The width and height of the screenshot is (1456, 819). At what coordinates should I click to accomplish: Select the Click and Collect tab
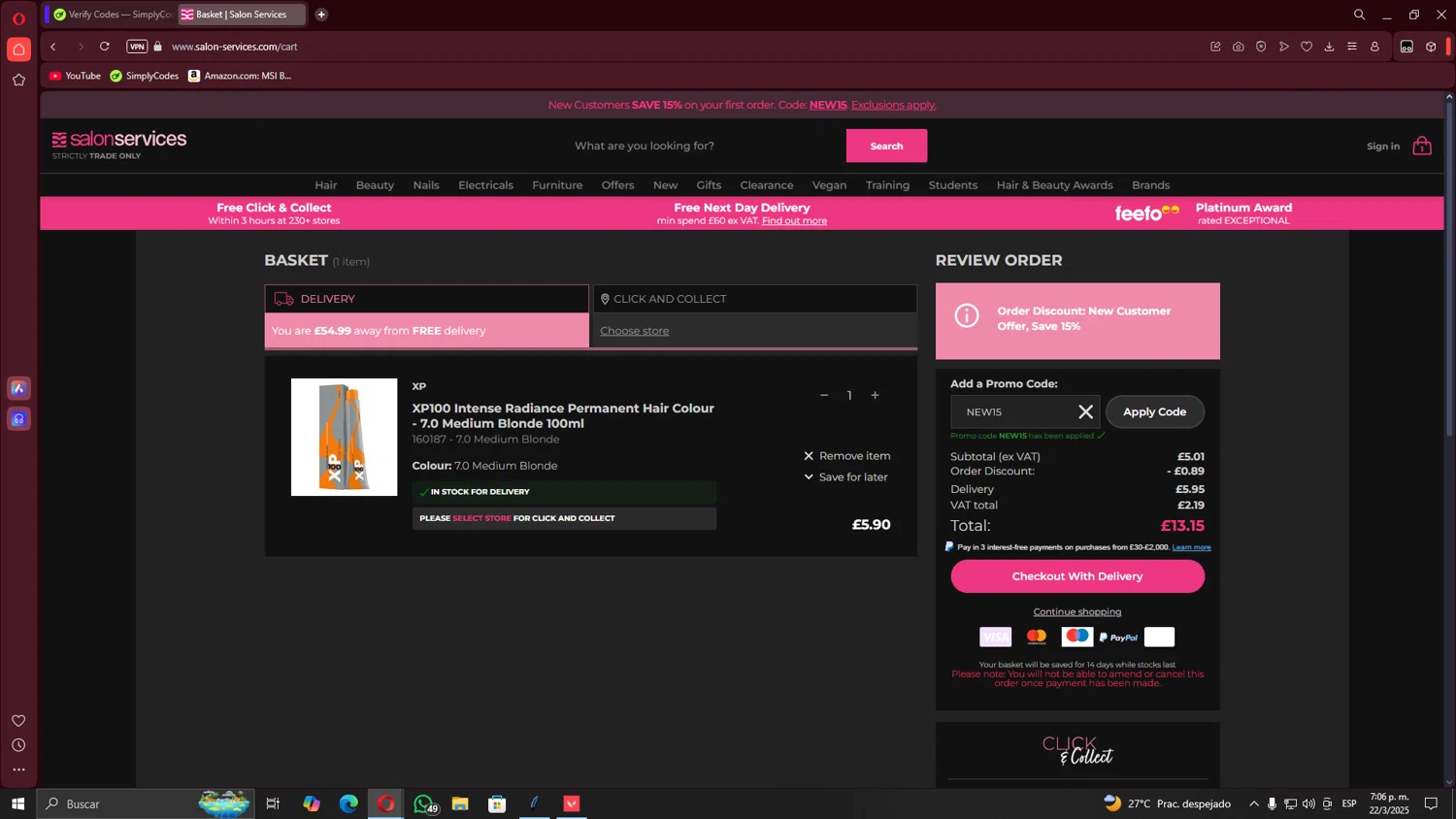pos(755,299)
